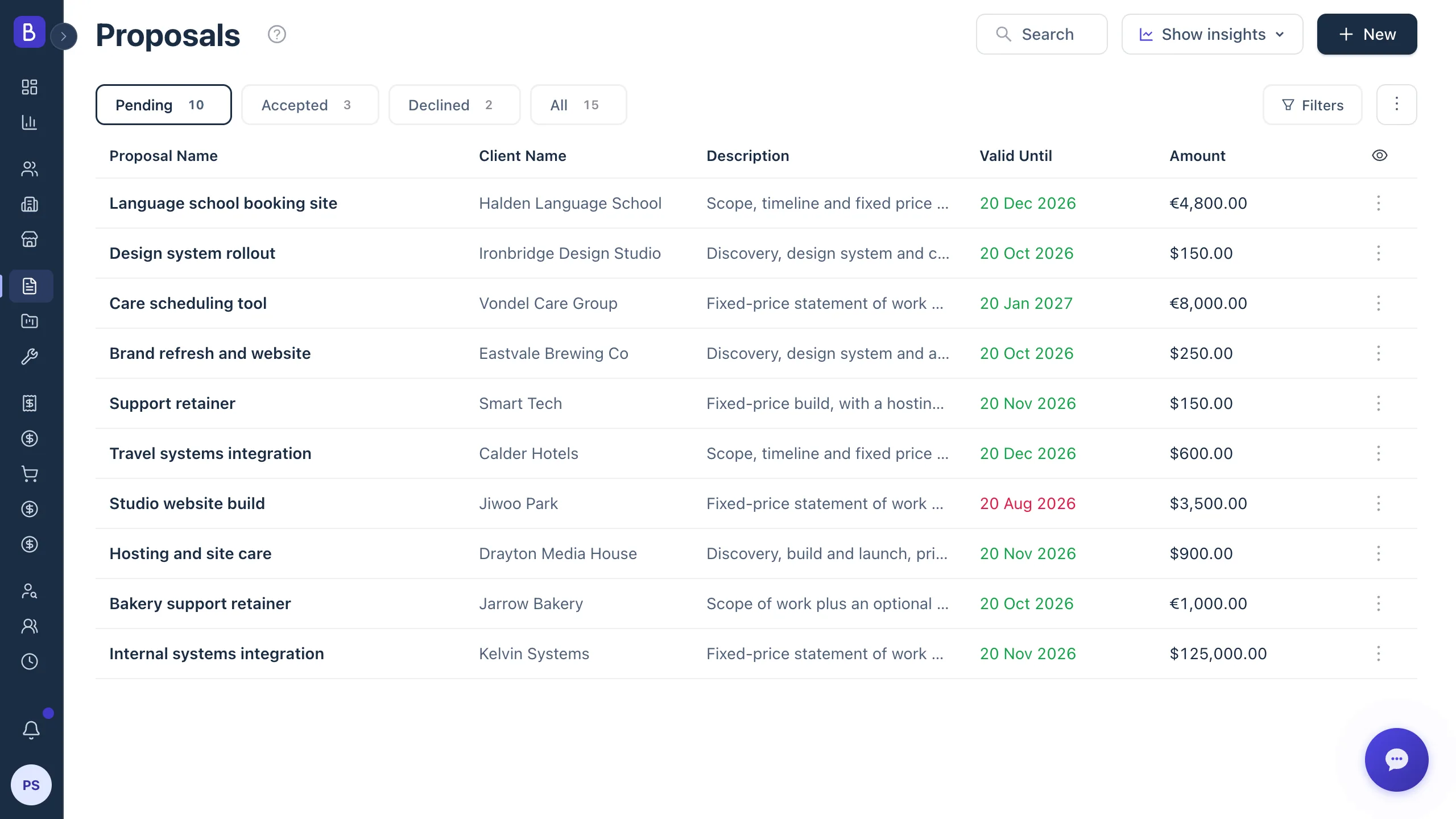
Task: Open the dashboard grid icon in sidebar
Action: 30,87
